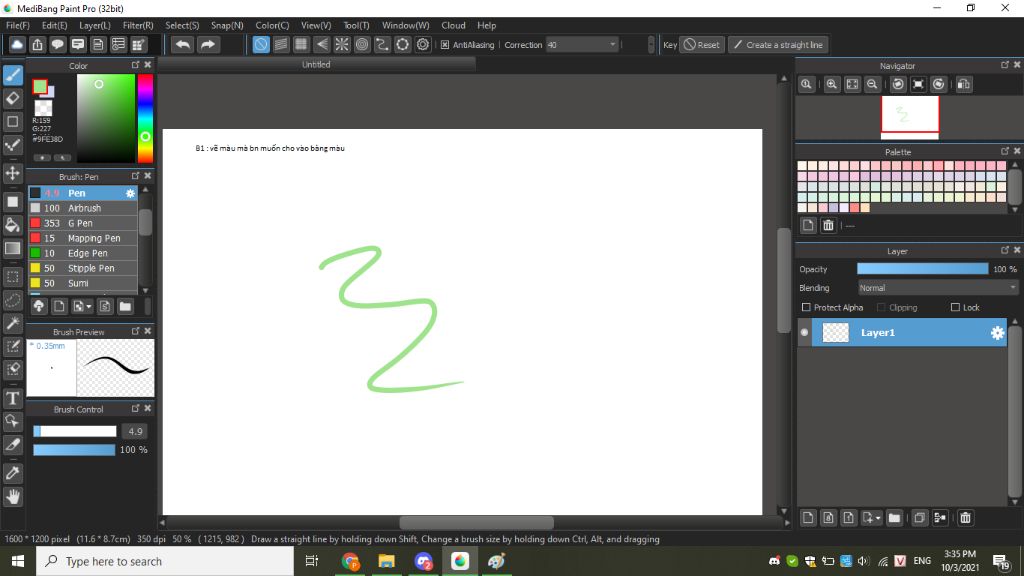Switch to the Untitled canvas tab
Viewport: 1024px width, 576px height.
click(x=316, y=64)
